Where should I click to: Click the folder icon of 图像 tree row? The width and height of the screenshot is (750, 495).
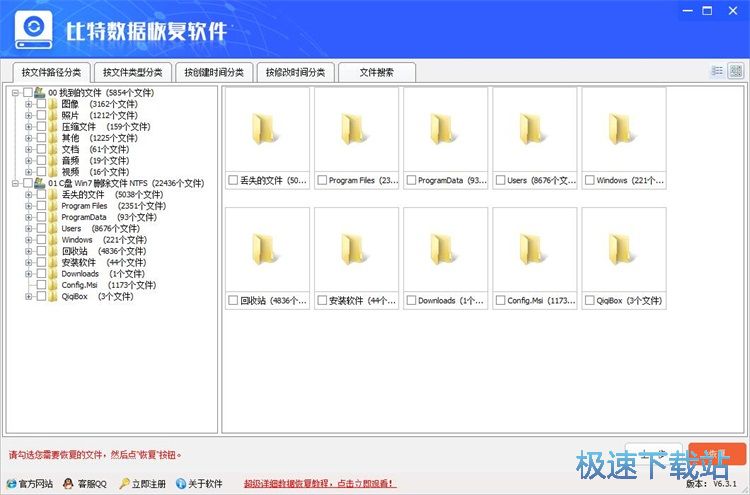click(53, 104)
